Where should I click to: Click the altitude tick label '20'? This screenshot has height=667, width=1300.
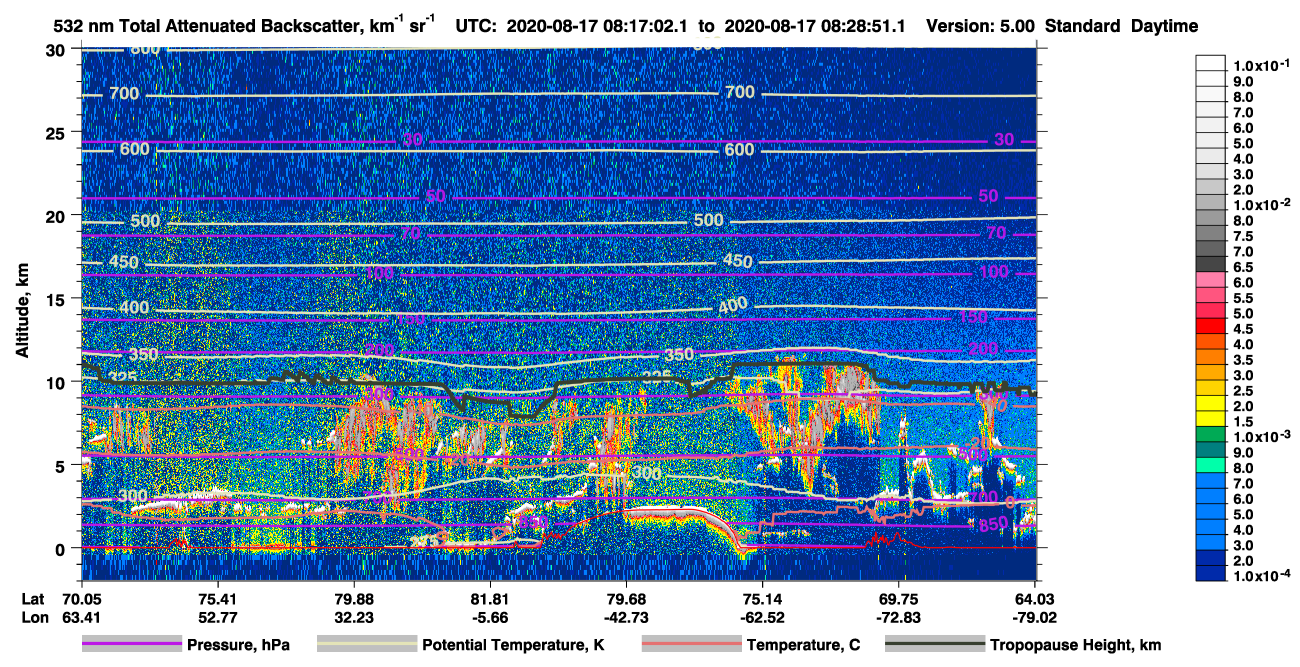point(58,215)
